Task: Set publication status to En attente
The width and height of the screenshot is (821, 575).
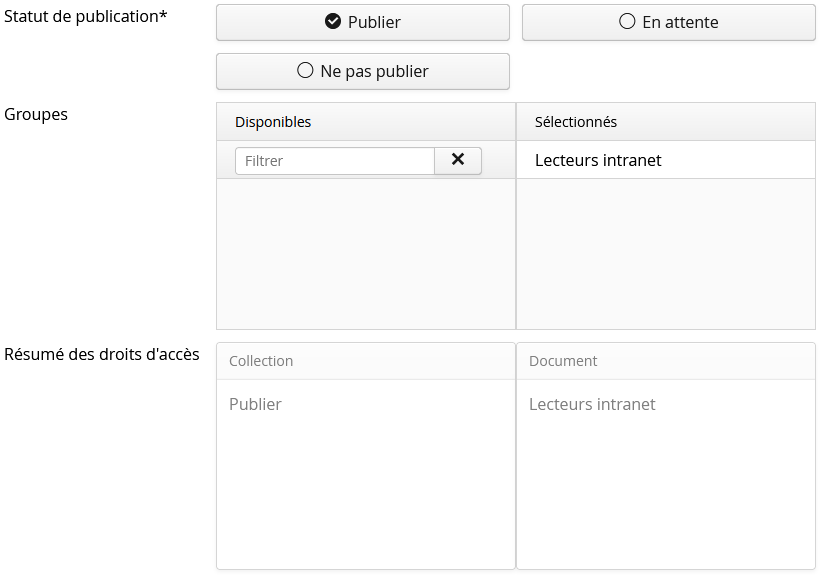Action: click(x=668, y=22)
